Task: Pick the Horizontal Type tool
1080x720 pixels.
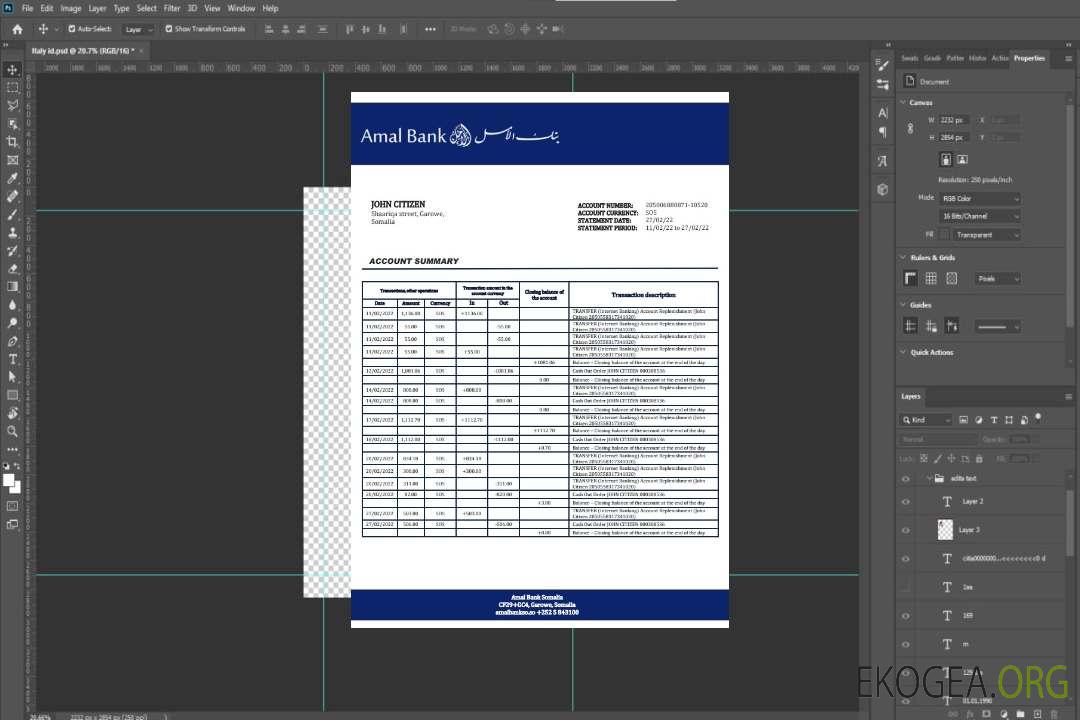Action: pos(12,359)
